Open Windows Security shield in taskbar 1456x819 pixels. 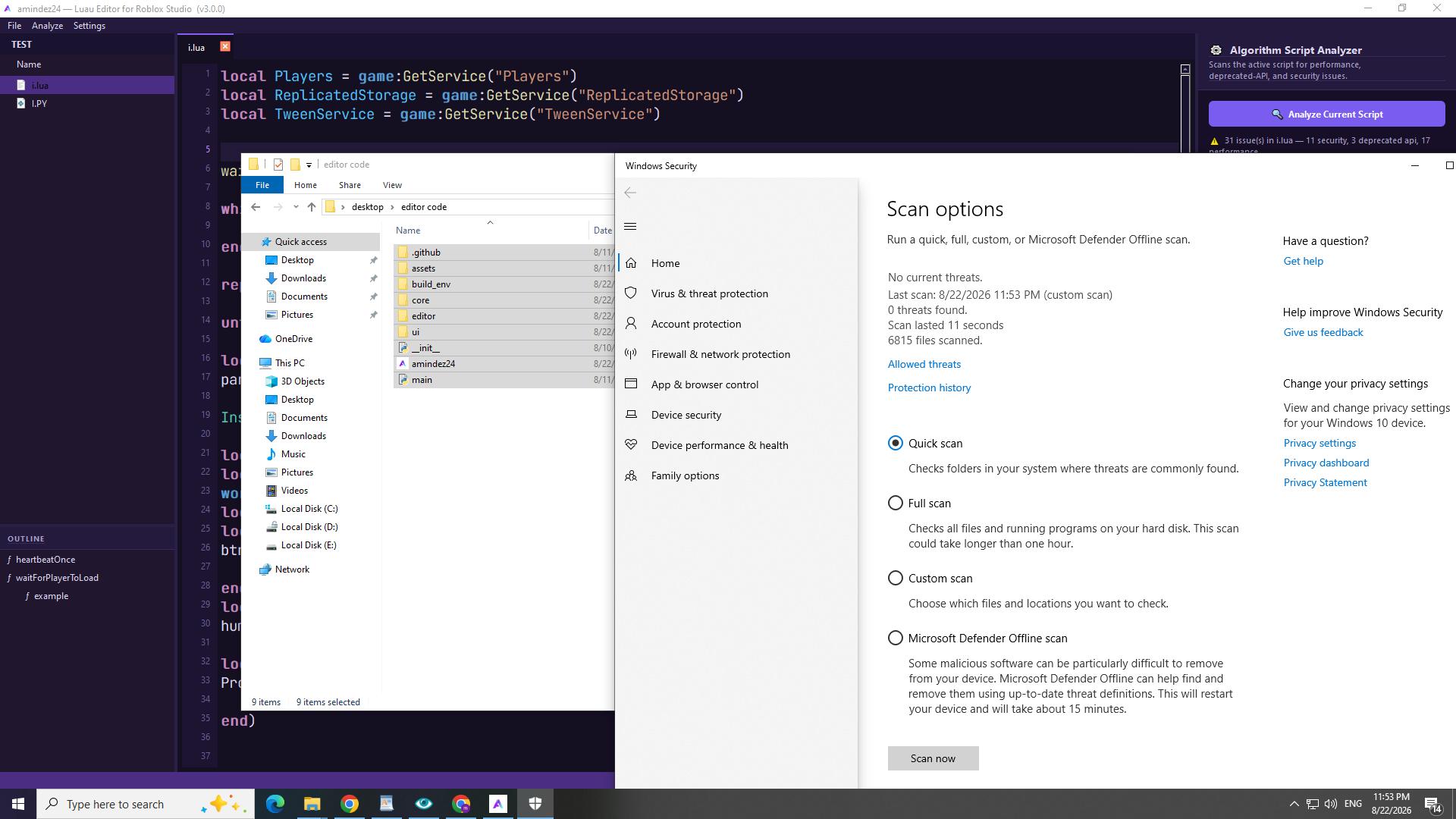tap(535, 804)
